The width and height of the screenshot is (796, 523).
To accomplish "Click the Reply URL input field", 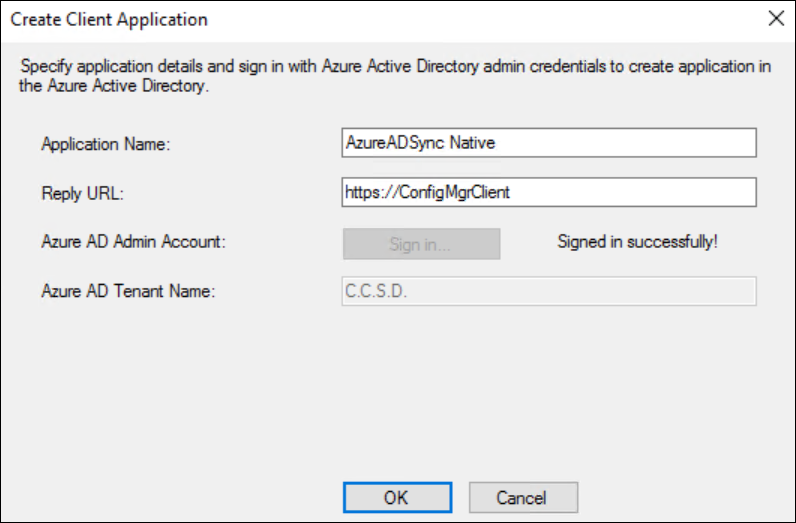I will click(549, 192).
